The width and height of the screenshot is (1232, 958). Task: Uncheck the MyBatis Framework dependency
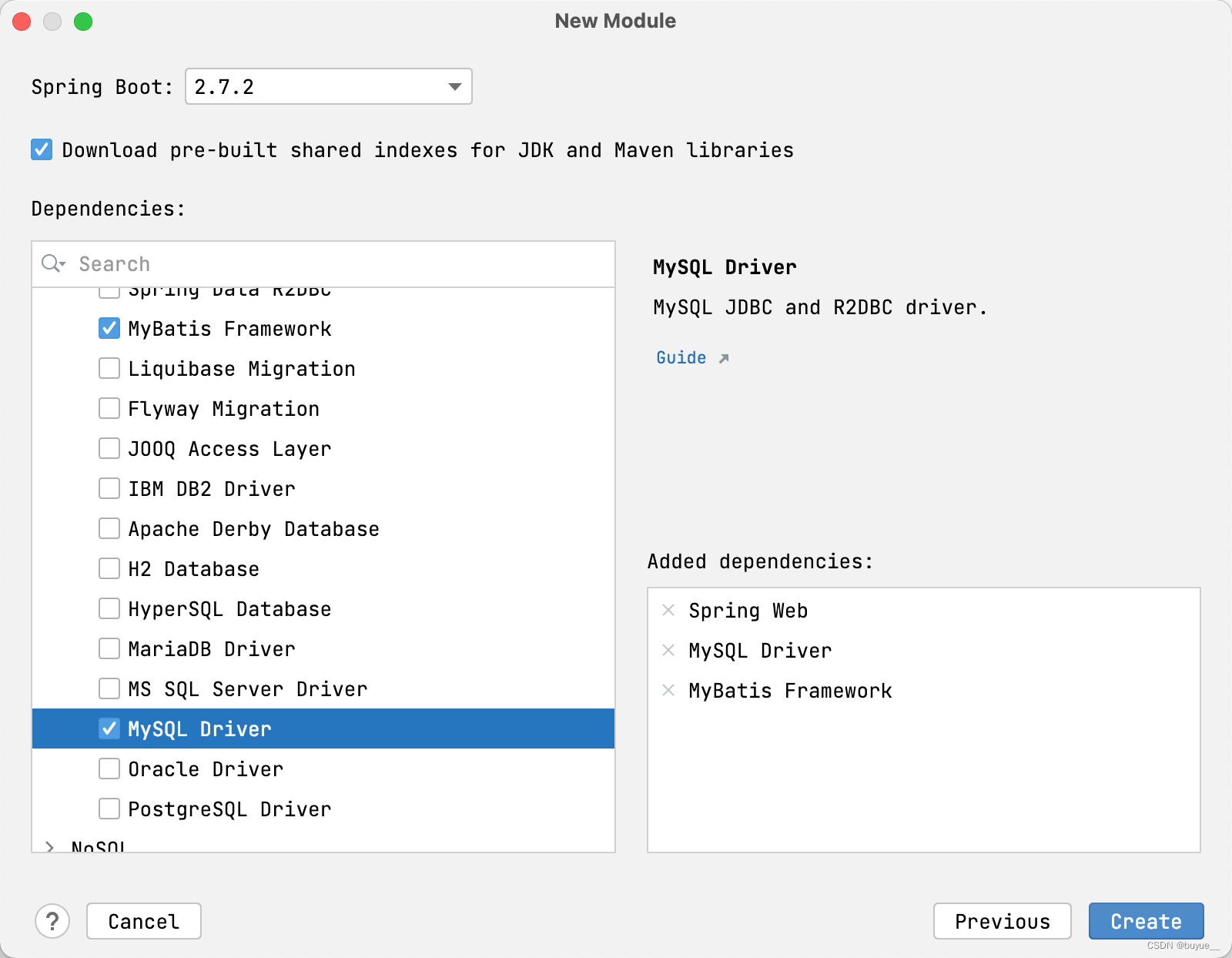109,328
